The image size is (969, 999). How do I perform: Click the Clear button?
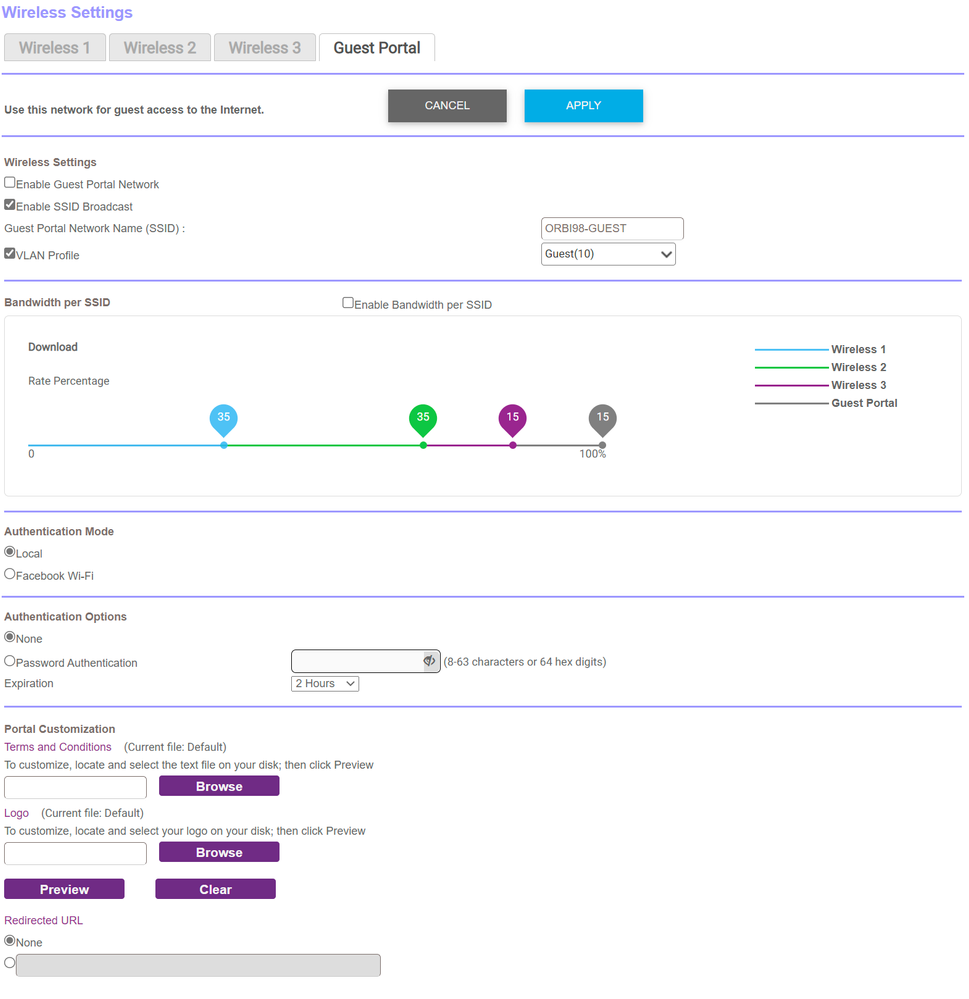click(x=215, y=890)
